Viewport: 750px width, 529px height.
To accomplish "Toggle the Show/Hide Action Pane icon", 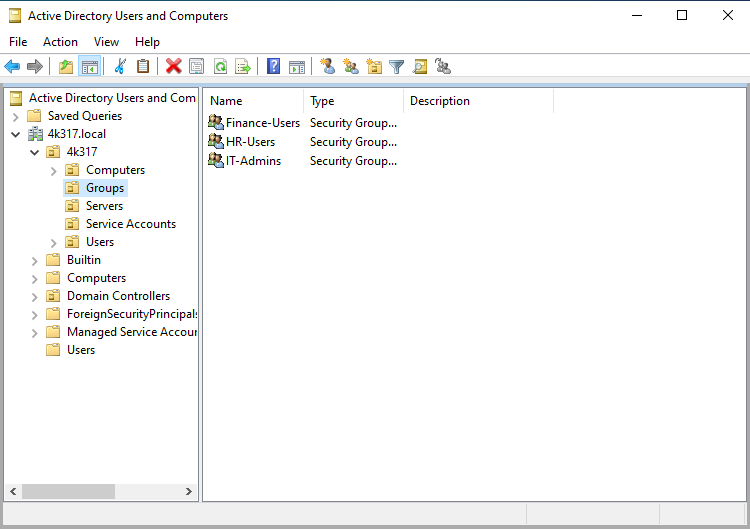I will click(297, 66).
